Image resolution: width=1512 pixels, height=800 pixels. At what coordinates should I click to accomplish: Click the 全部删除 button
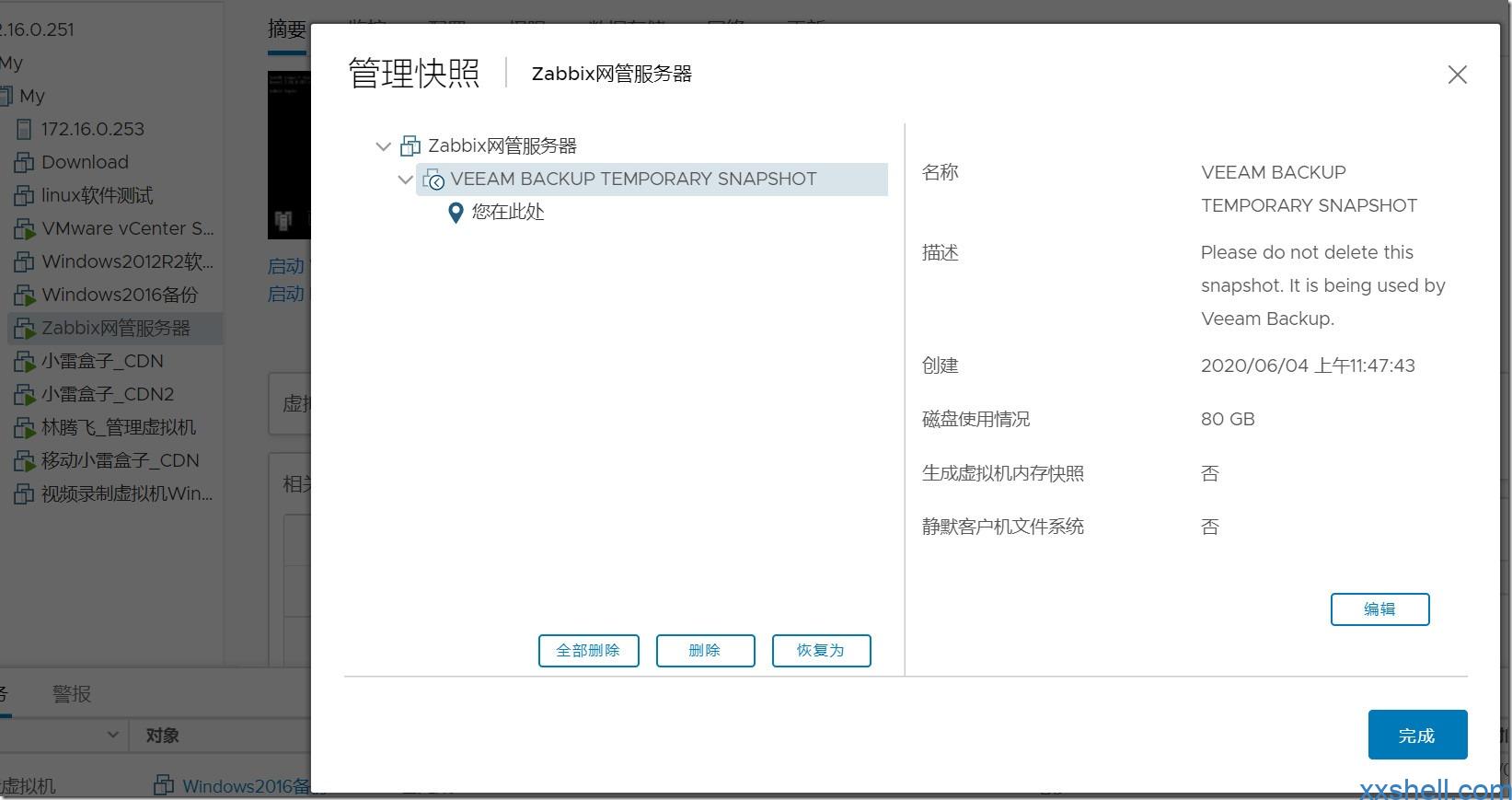click(589, 651)
